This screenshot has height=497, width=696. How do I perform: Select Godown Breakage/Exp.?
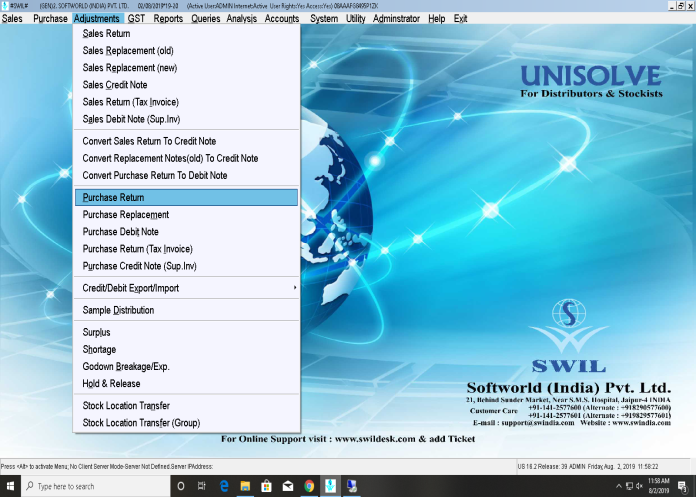(x=186, y=367)
